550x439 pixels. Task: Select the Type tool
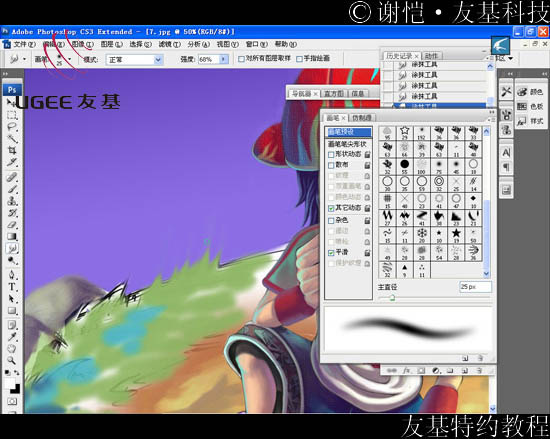click(x=12, y=286)
